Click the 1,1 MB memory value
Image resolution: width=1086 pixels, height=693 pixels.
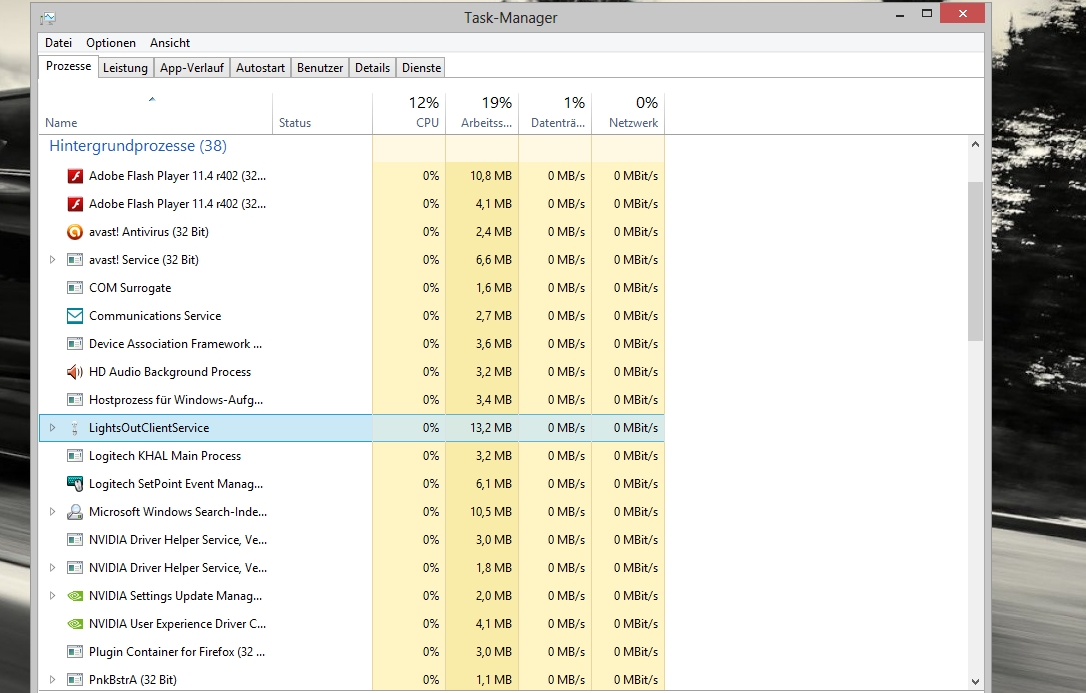(x=494, y=680)
